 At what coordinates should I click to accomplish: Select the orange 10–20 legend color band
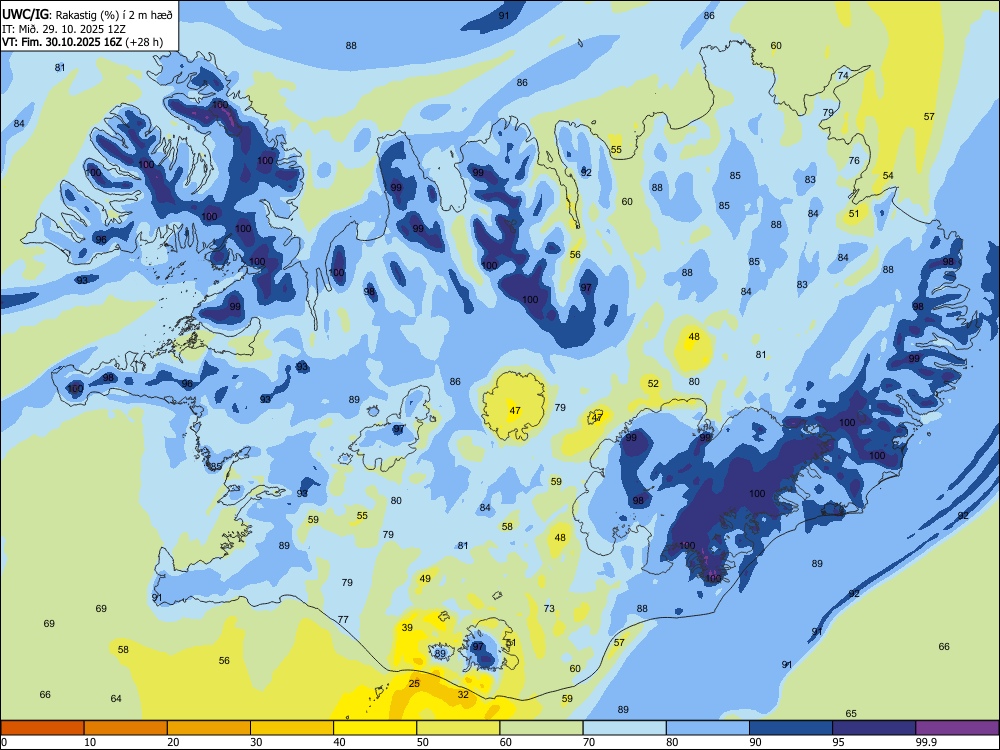[126, 728]
